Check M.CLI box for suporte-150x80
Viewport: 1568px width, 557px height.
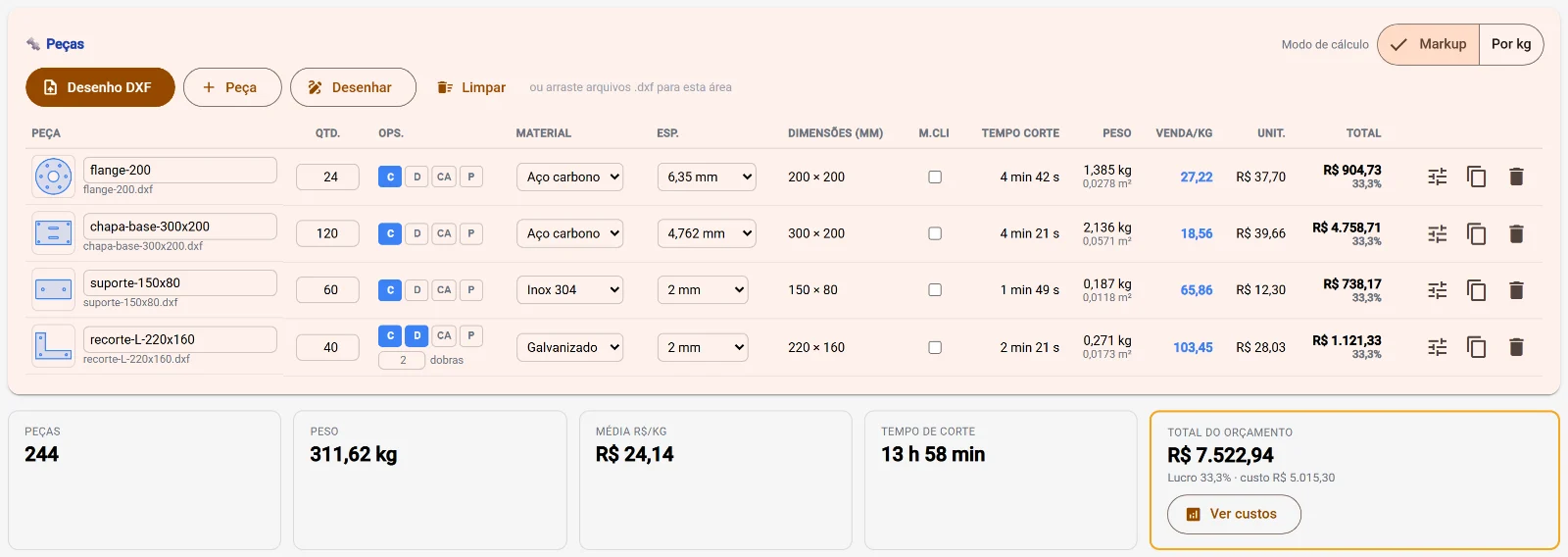(x=935, y=289)
